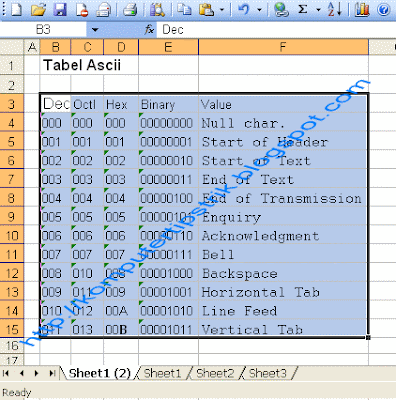The image size is (396, 400).
Task: Click the 'Horizontal Tab' cell
Action: [283, 292]
